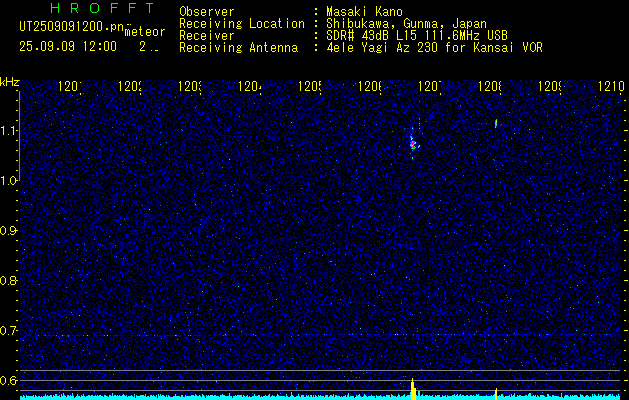629x400 pixels.
Task: Click the kHz axis unit label
Action: (10, 83)
